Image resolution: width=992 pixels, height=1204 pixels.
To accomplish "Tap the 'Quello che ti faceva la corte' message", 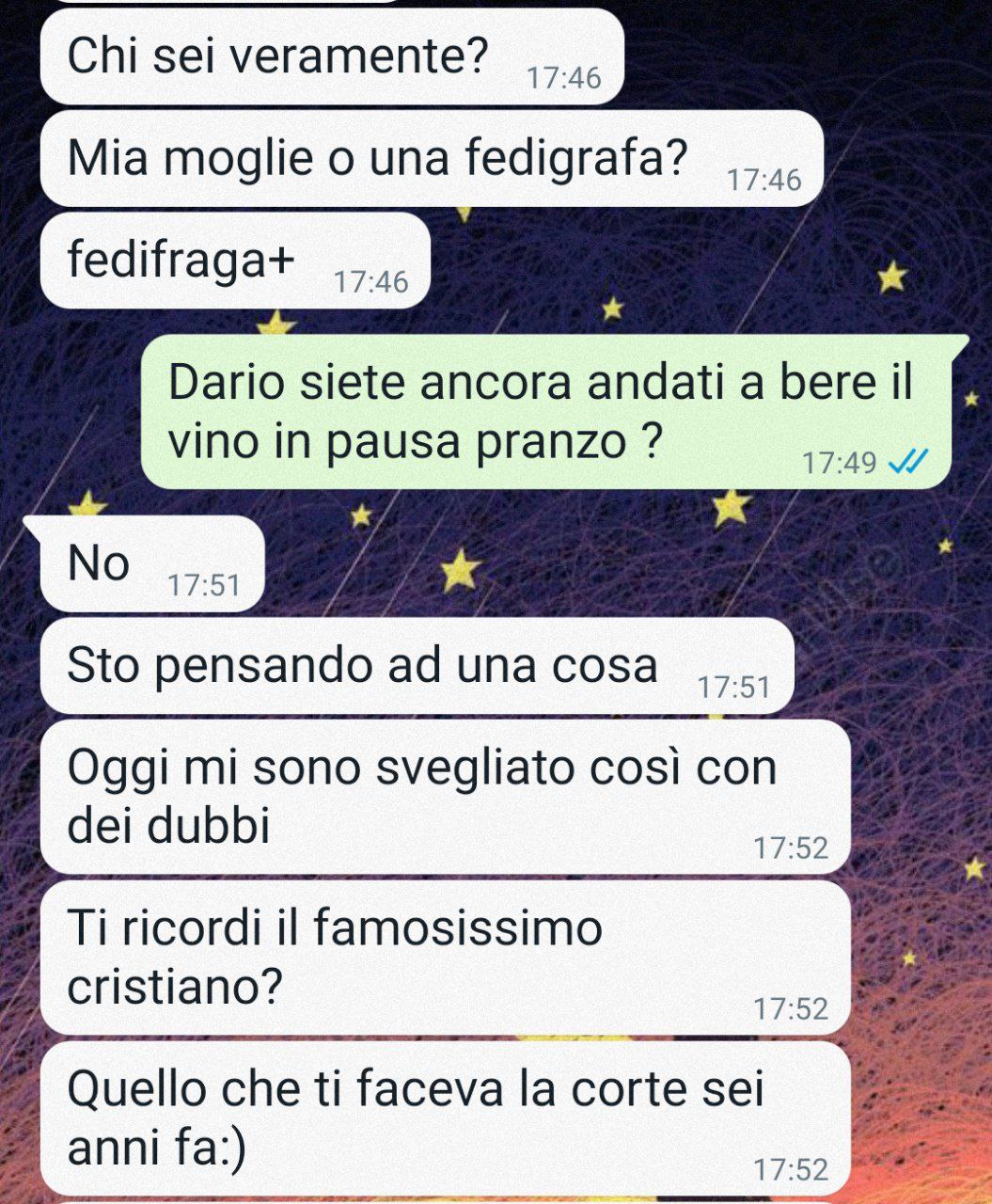I will tap(446, 1118).
